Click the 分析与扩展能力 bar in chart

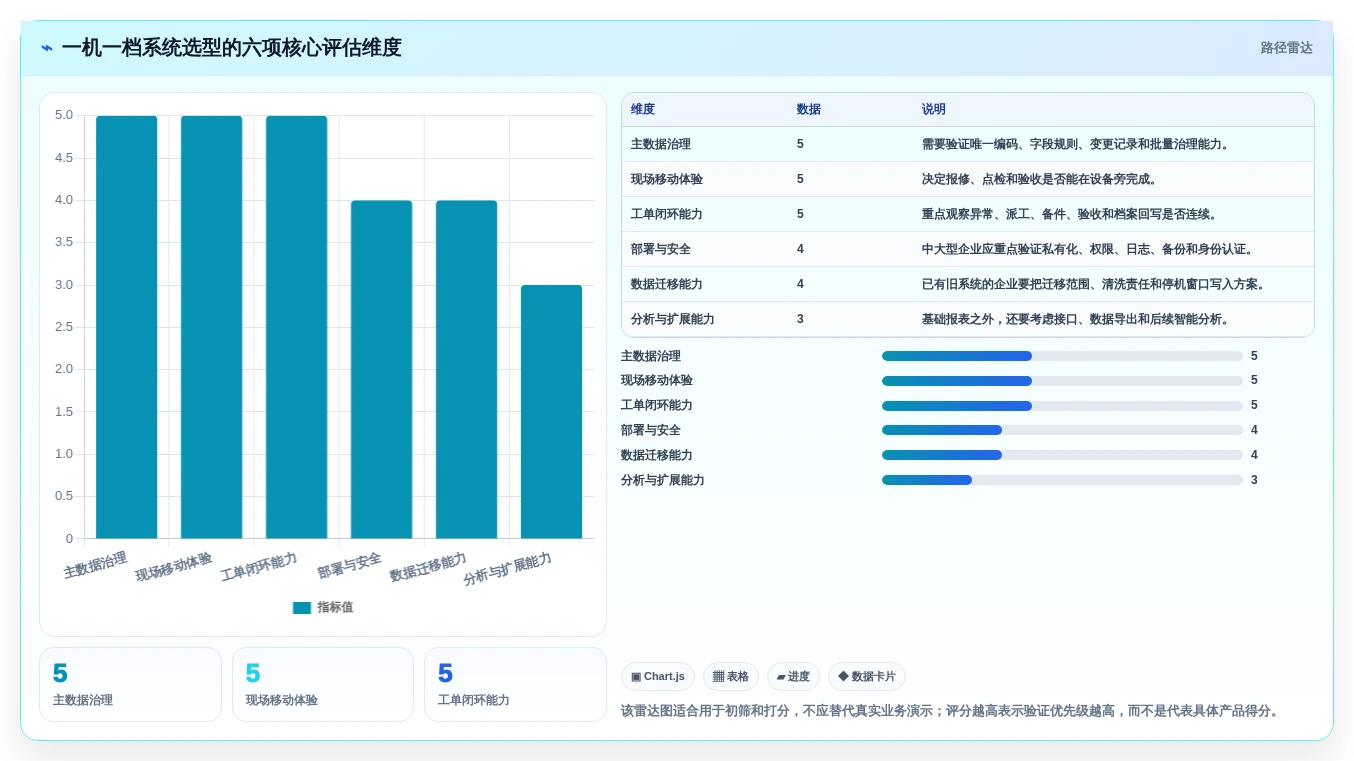coord(552,412)
